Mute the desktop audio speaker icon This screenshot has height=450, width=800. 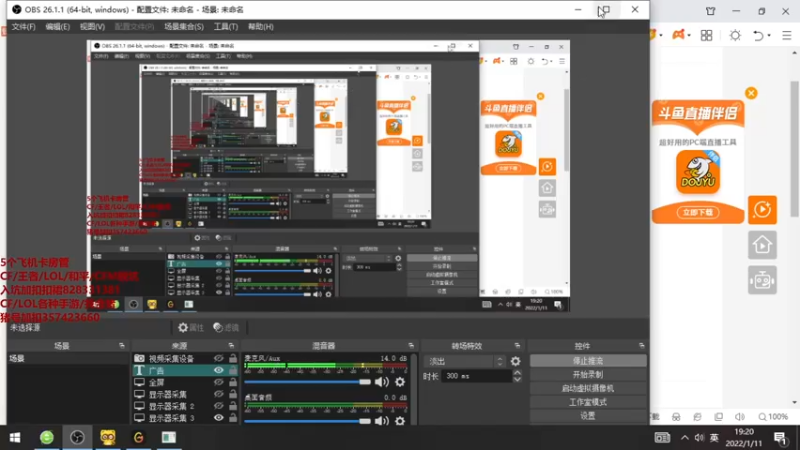(x=382, y=421)
